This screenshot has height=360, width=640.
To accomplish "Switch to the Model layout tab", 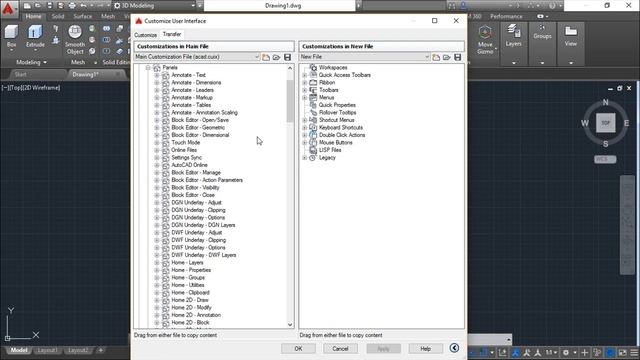I will point(19,350).
